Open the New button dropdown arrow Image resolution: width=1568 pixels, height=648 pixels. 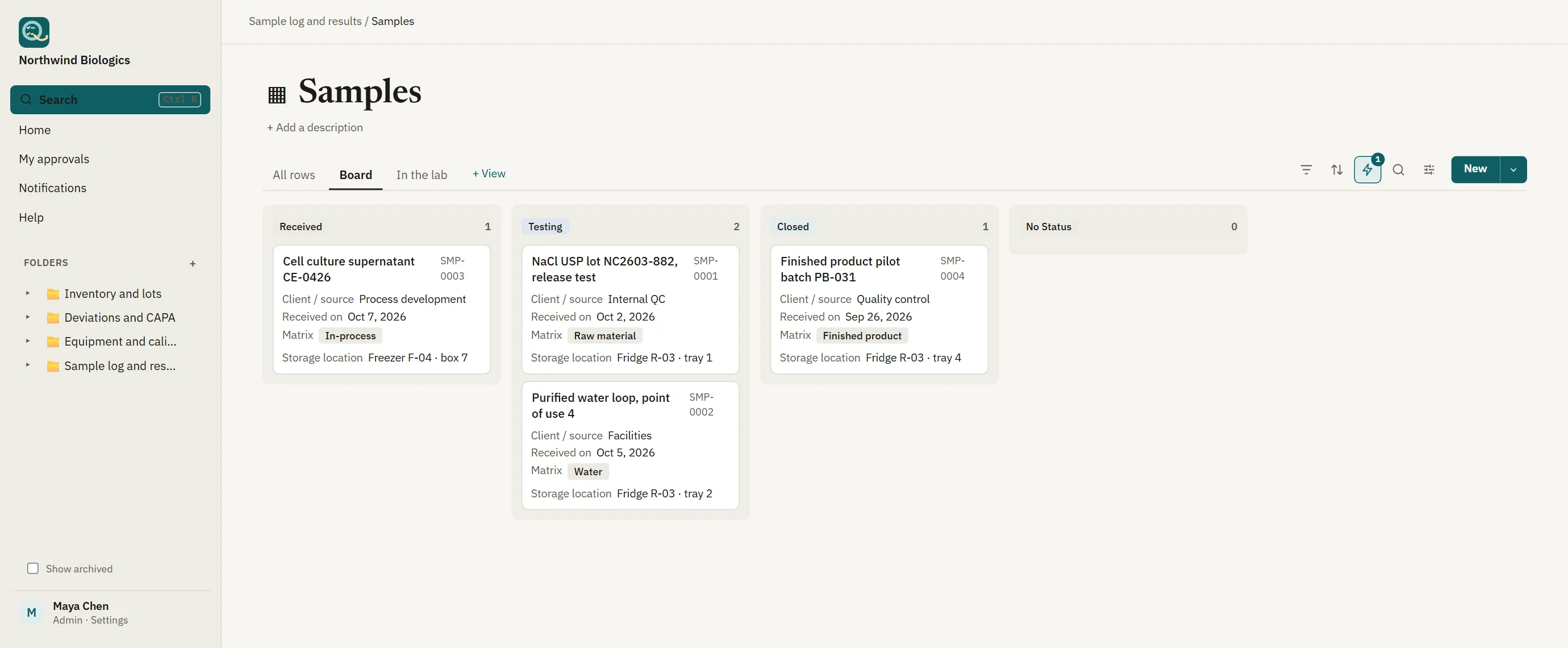1513,170
